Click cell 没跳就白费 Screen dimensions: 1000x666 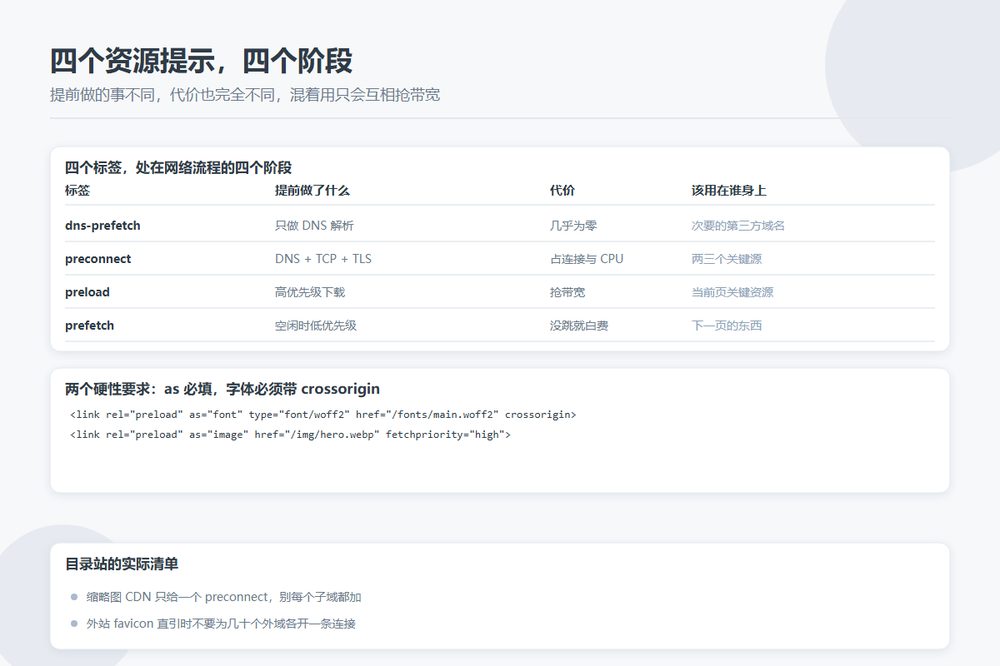click(x=579, y=325)
